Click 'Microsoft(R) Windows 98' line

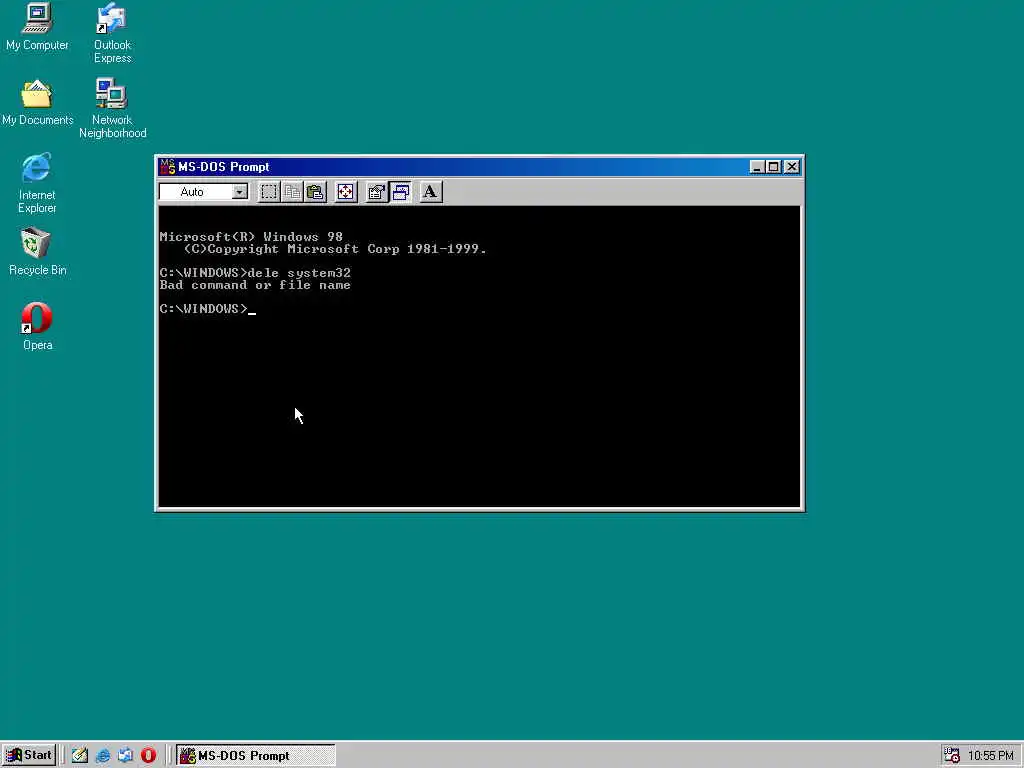point(251,236)
